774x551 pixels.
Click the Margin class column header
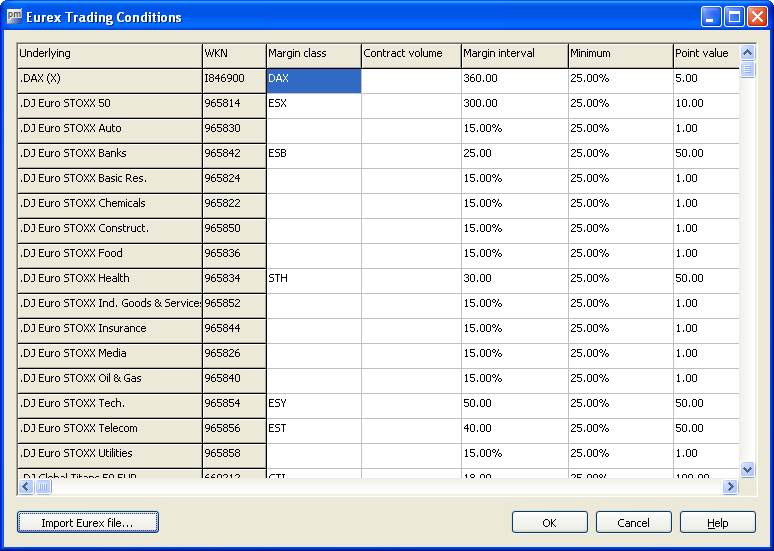click(313, 54)
